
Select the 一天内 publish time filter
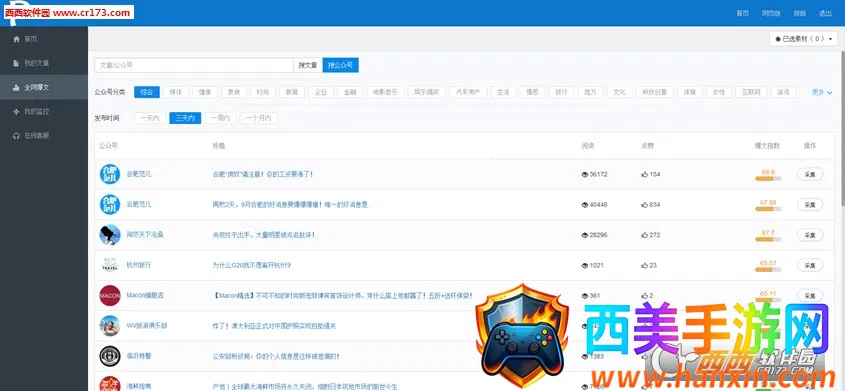point(150,118)
